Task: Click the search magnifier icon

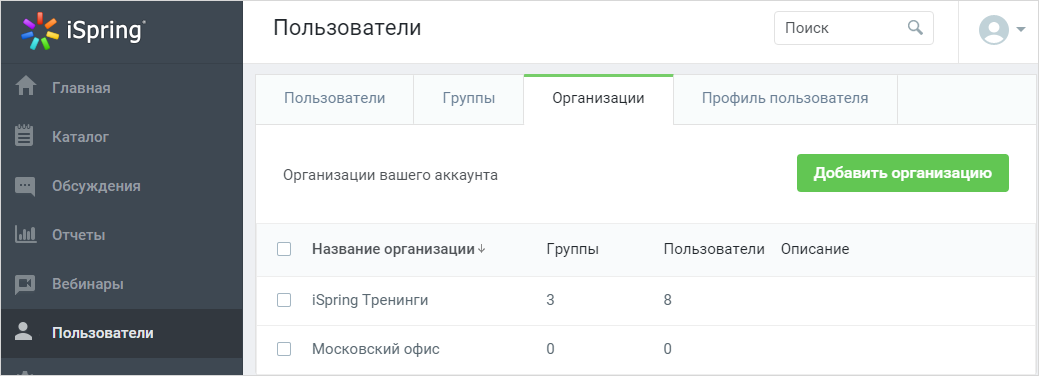Action: (x=915, y=28)
